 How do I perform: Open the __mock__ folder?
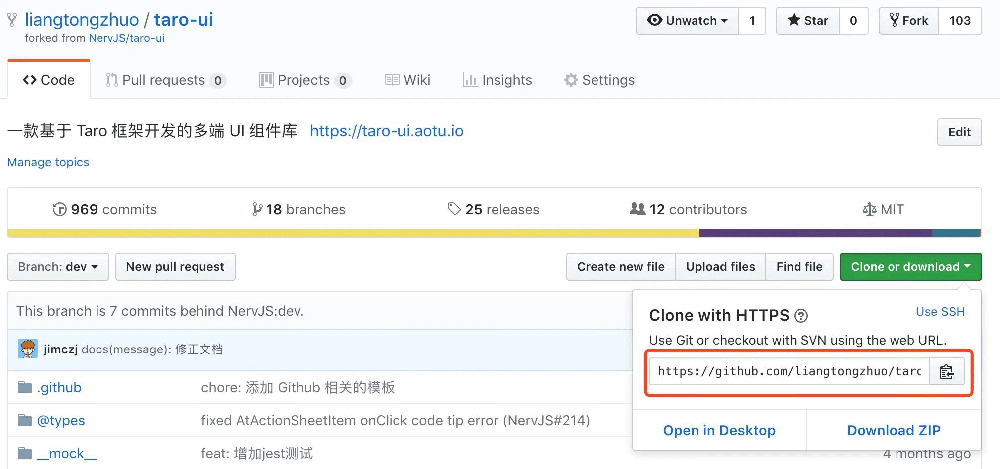[x=66, y=454]
